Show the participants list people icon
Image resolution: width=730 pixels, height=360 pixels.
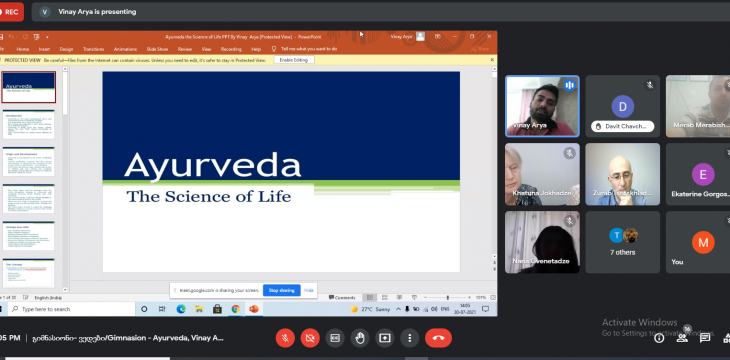click(682, 338)
